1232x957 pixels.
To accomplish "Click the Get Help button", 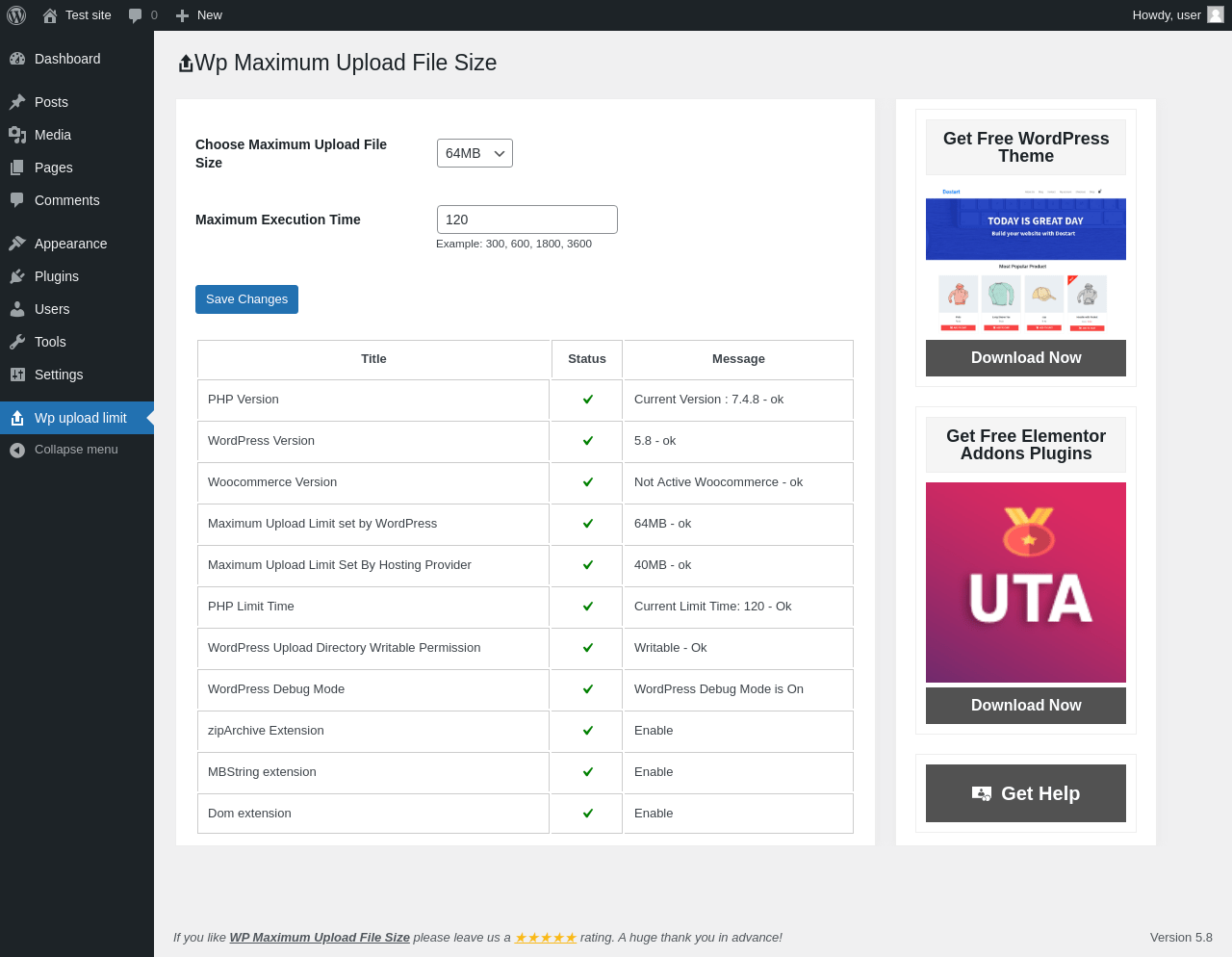I will tap(1026, 793).
